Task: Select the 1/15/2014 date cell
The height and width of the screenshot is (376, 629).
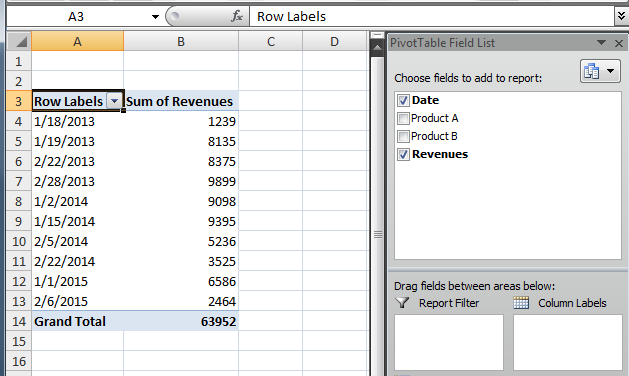Action: pos(77,222)
